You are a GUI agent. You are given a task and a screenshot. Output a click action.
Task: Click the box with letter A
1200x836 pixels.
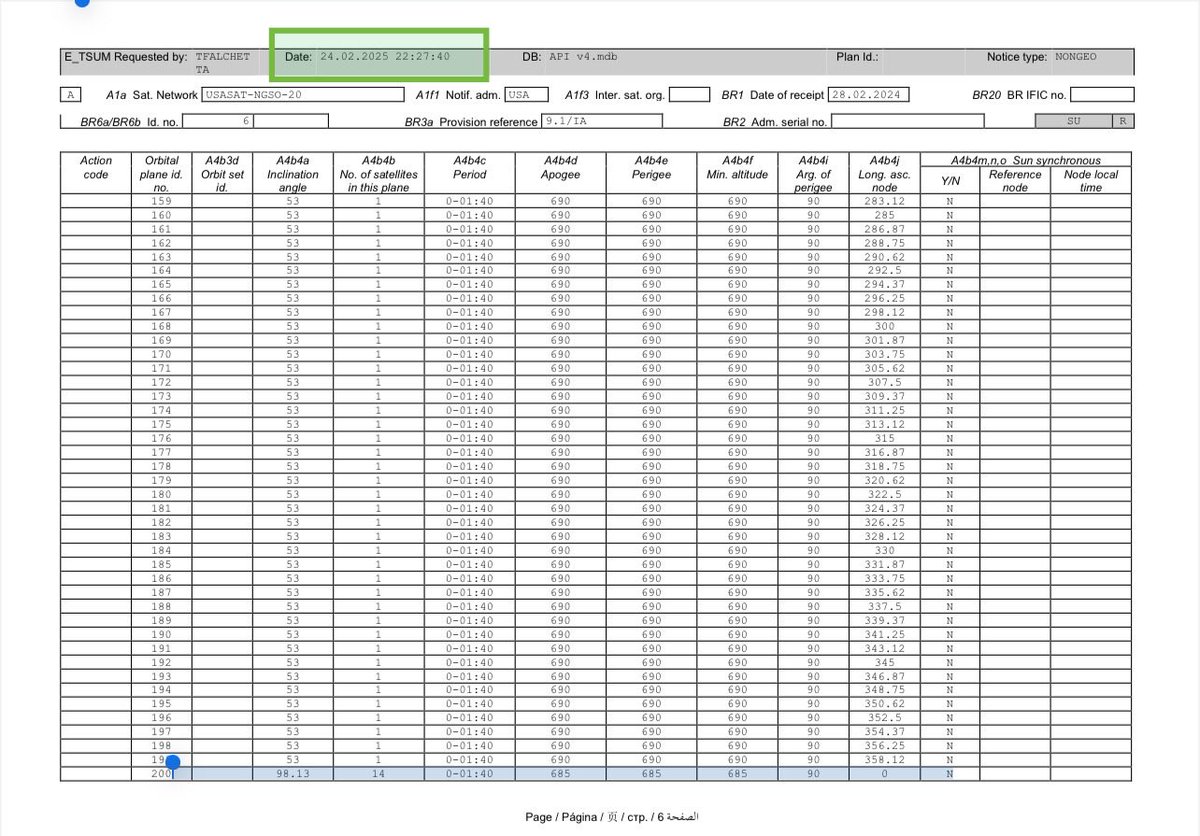(70, 95)
